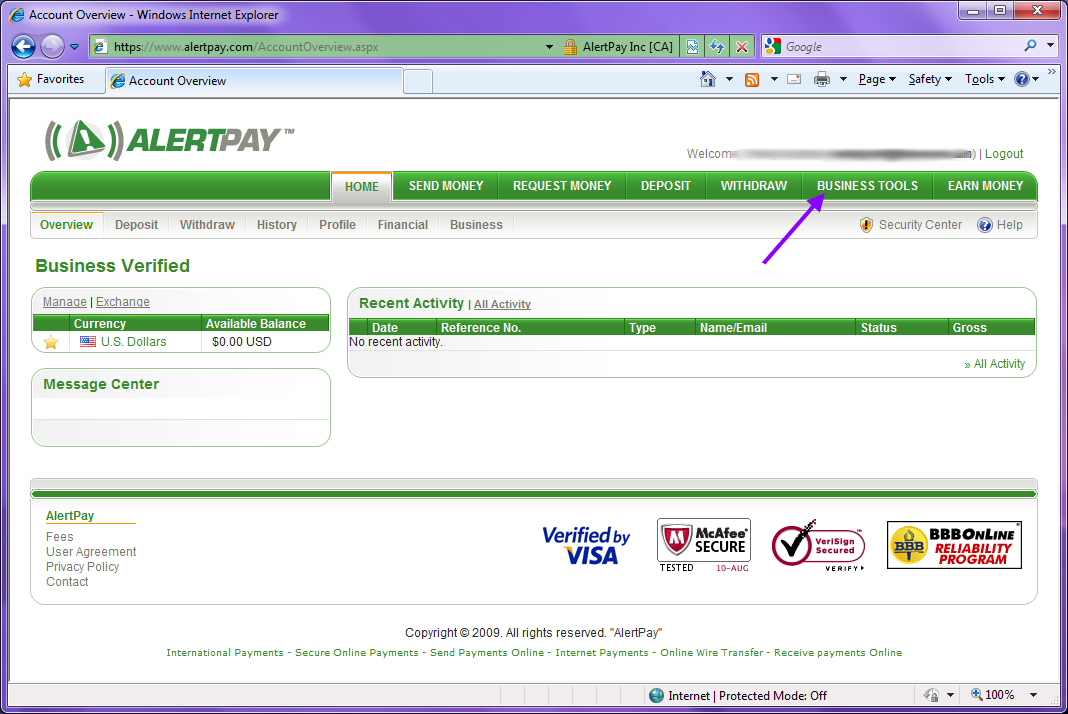Click the Refresh page icon
The image size is (1068, 714).
click(x=717, y=46)
